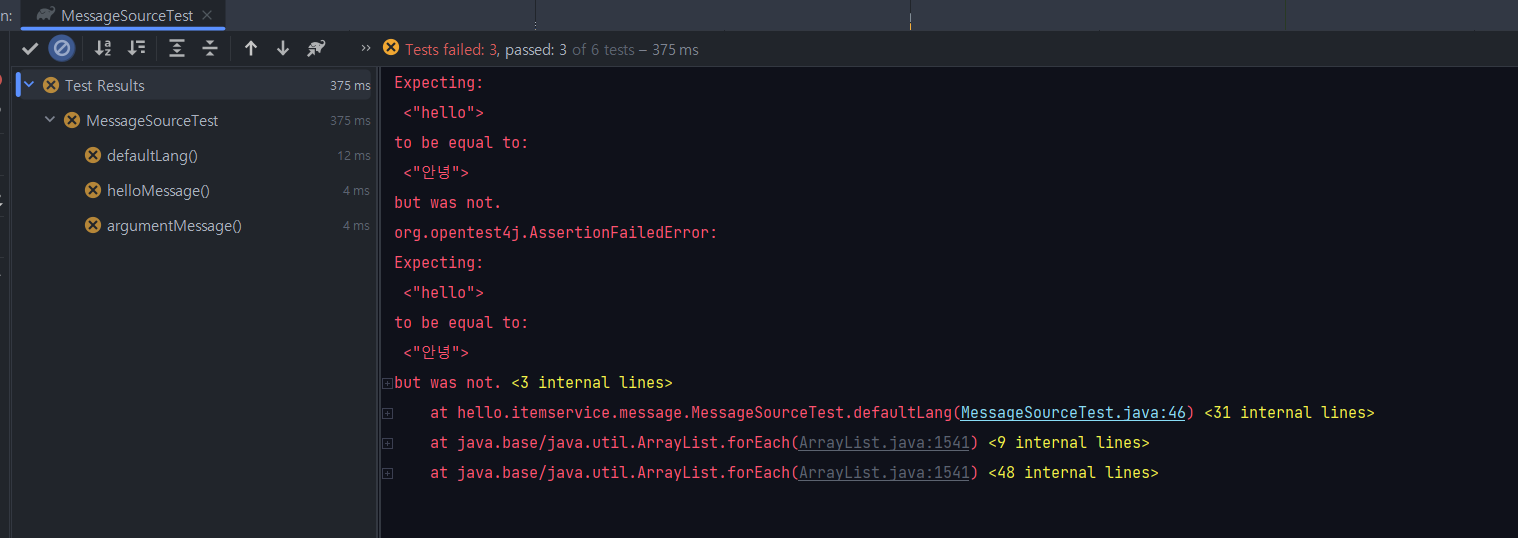This screenshot has height=538, width=1518.
Task: Collapse all test nodes
Action: 210,48
